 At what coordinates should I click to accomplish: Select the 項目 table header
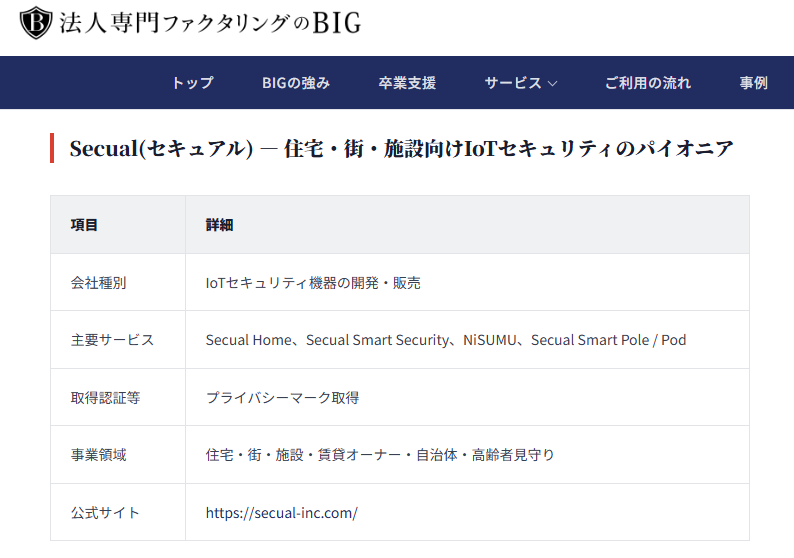tap(84, 225)
